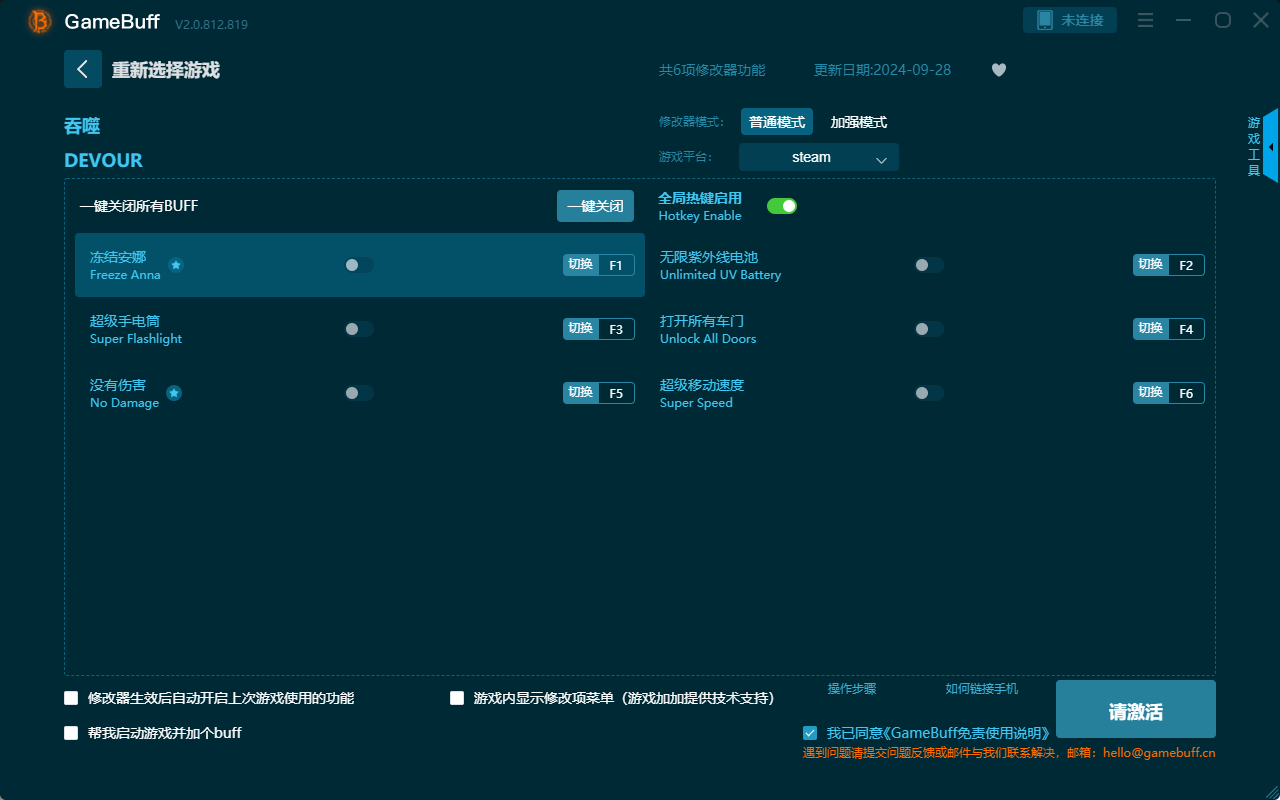Viewport: 1280px width, 800px height.
Task: Open the steam game platform dropdown
Action: [x=818, y=157]
